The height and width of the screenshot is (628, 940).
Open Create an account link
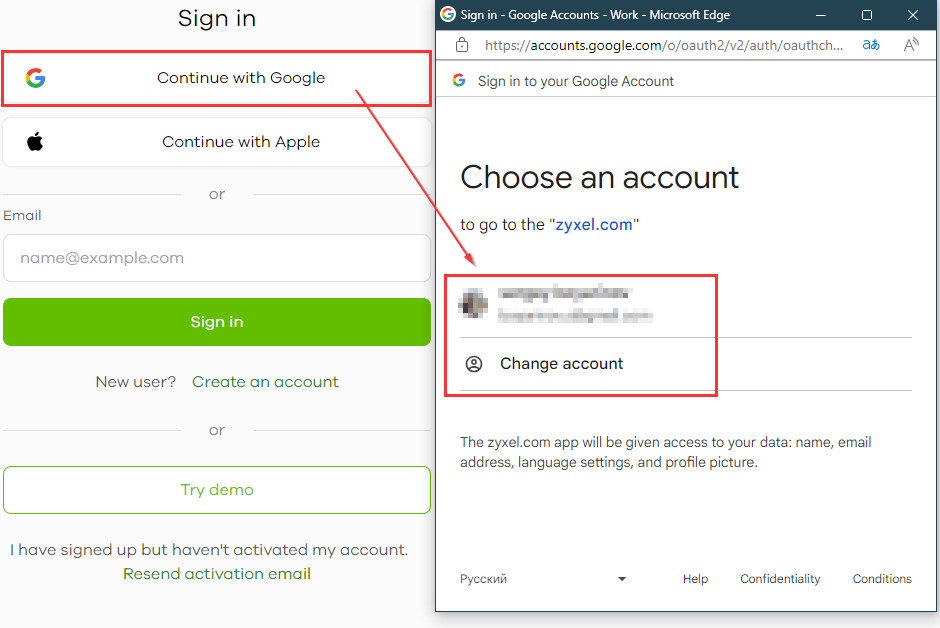[x=265, y=382]
